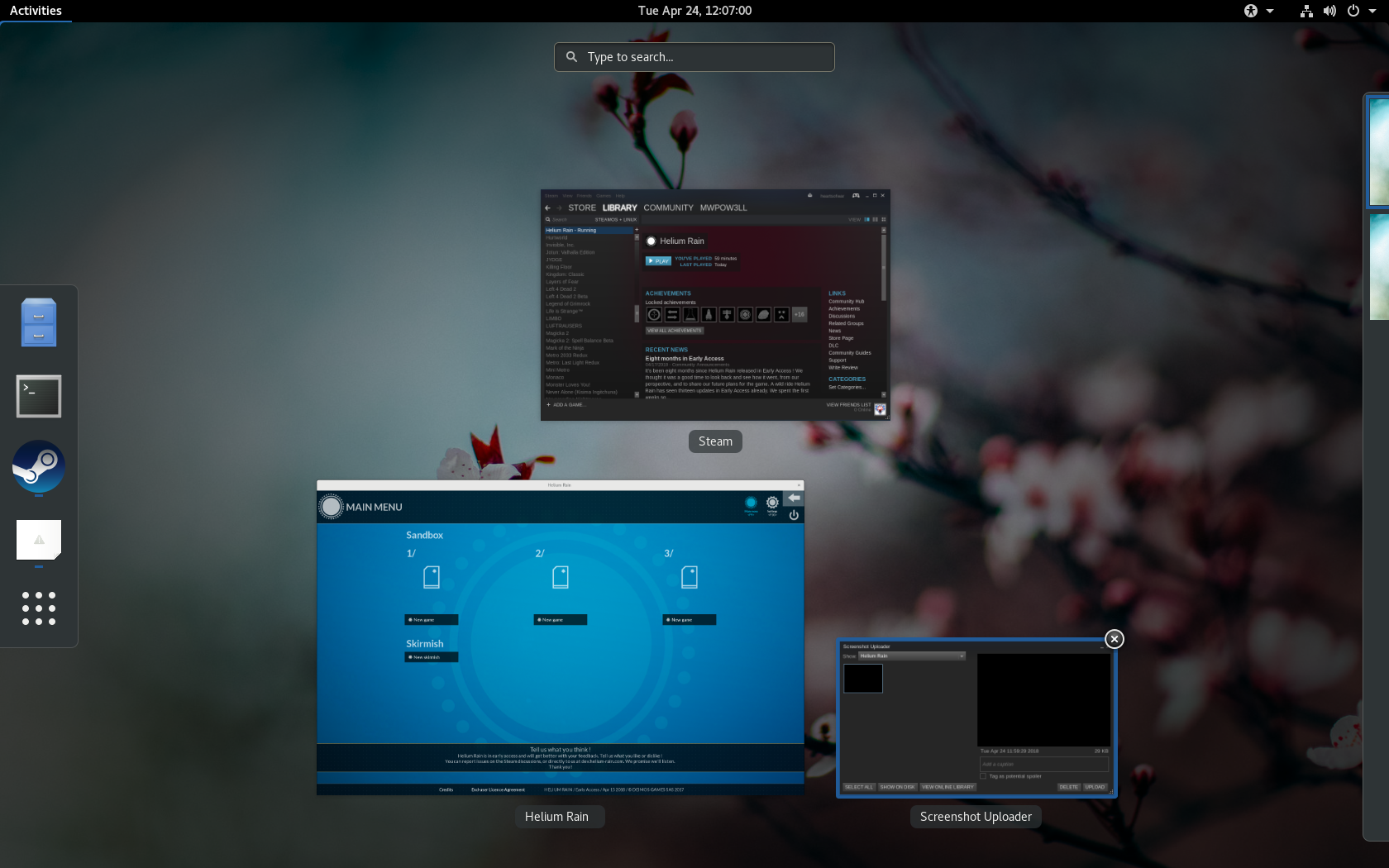The width and height of the screenshot is (1389, 868).
Task: Switch Steam library to grid view icon
Action: pos(884,220)
